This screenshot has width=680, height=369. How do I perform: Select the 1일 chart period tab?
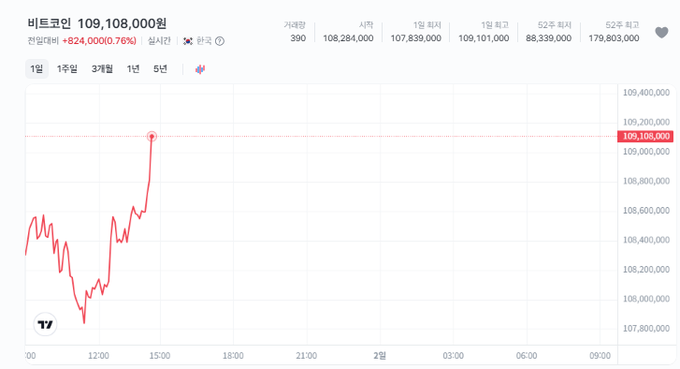tap(36, 69)
